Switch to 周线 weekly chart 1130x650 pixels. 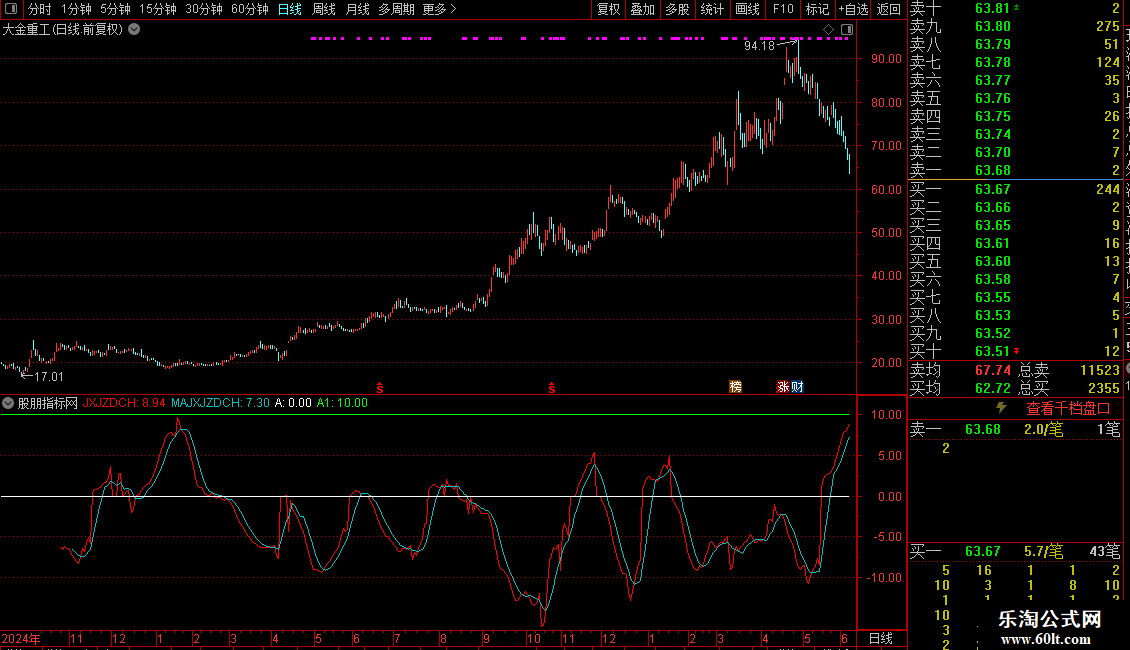(324, 9)
